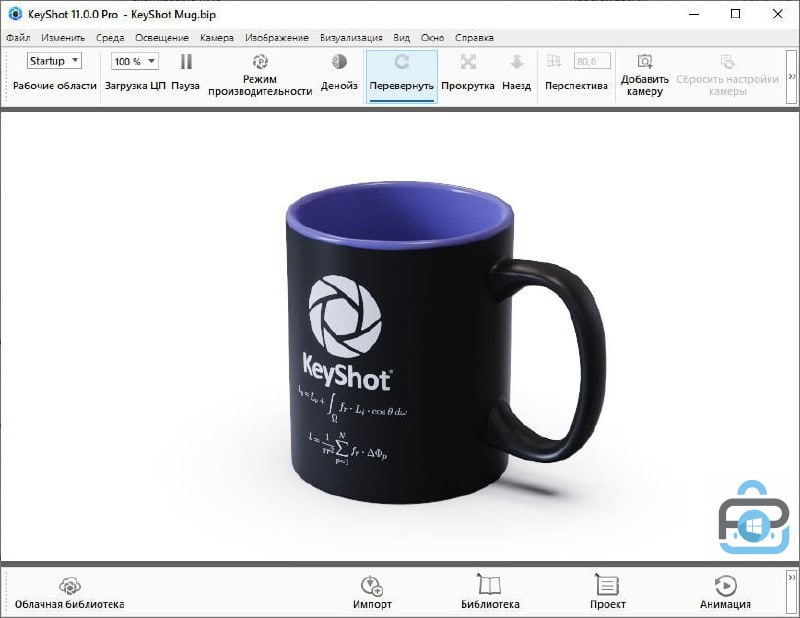Open the Вид menu
800x618 pixels.
point(402,38)
